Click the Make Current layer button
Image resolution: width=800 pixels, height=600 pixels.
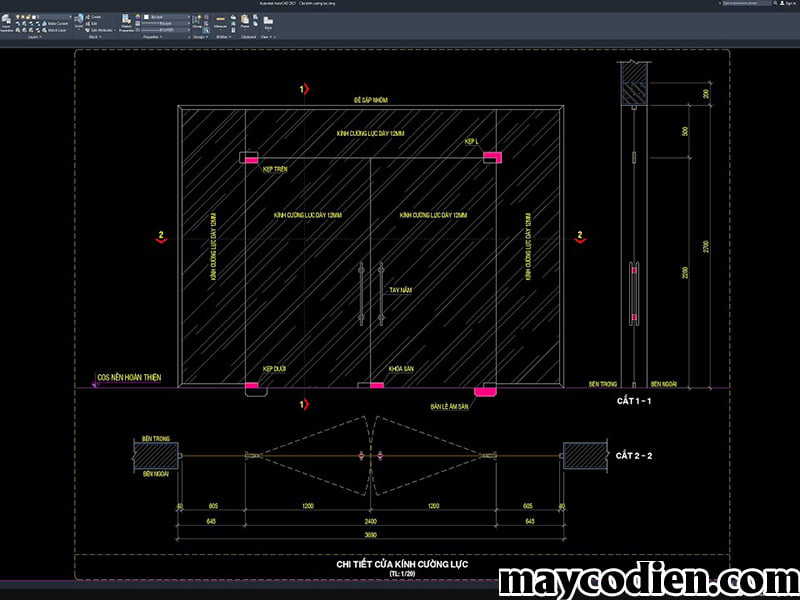(x=55, y=23)
